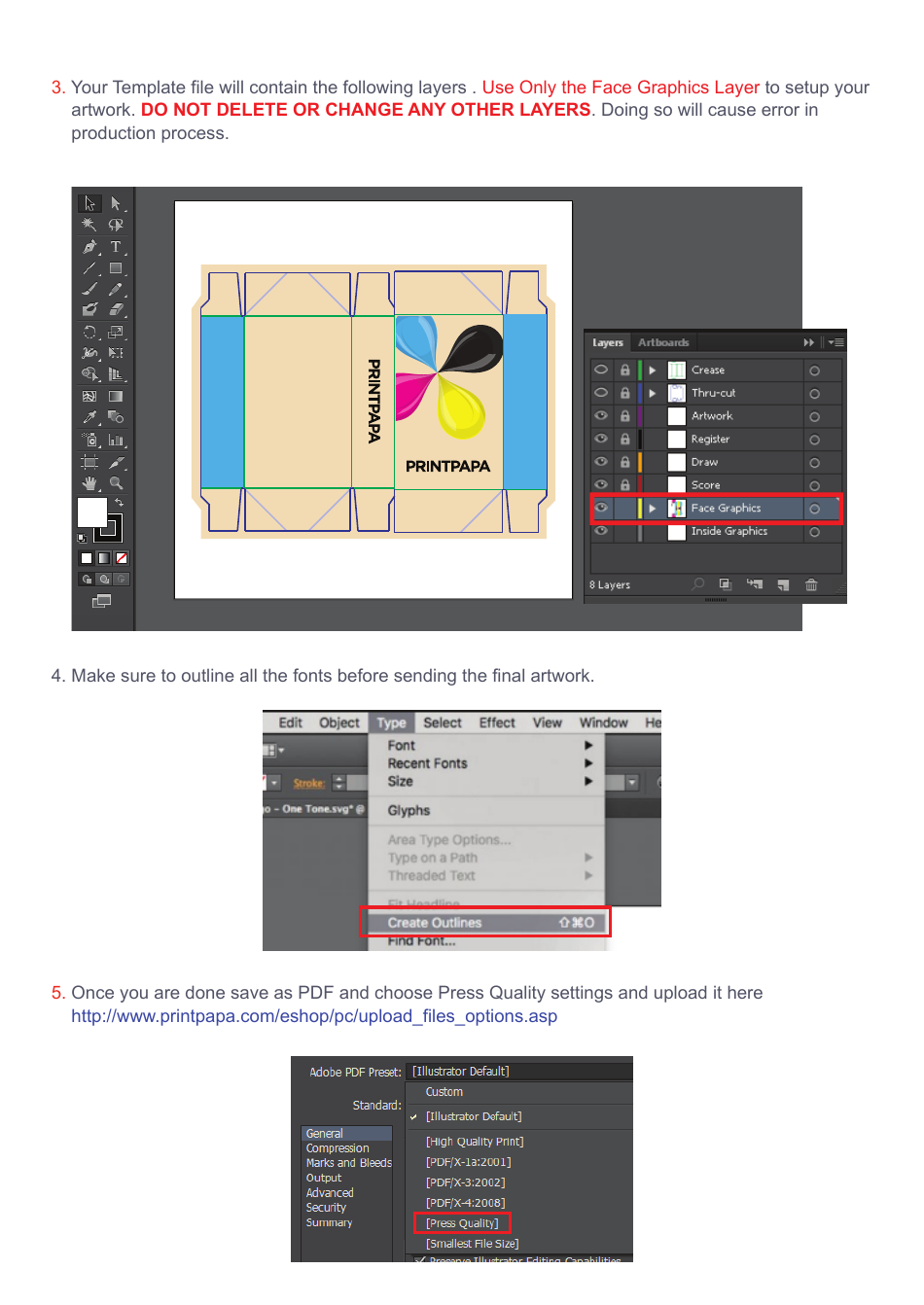This screenshot has width=924, height=1305.
Task: Click the trash icon to delete a layer
Action: [811, 584]
